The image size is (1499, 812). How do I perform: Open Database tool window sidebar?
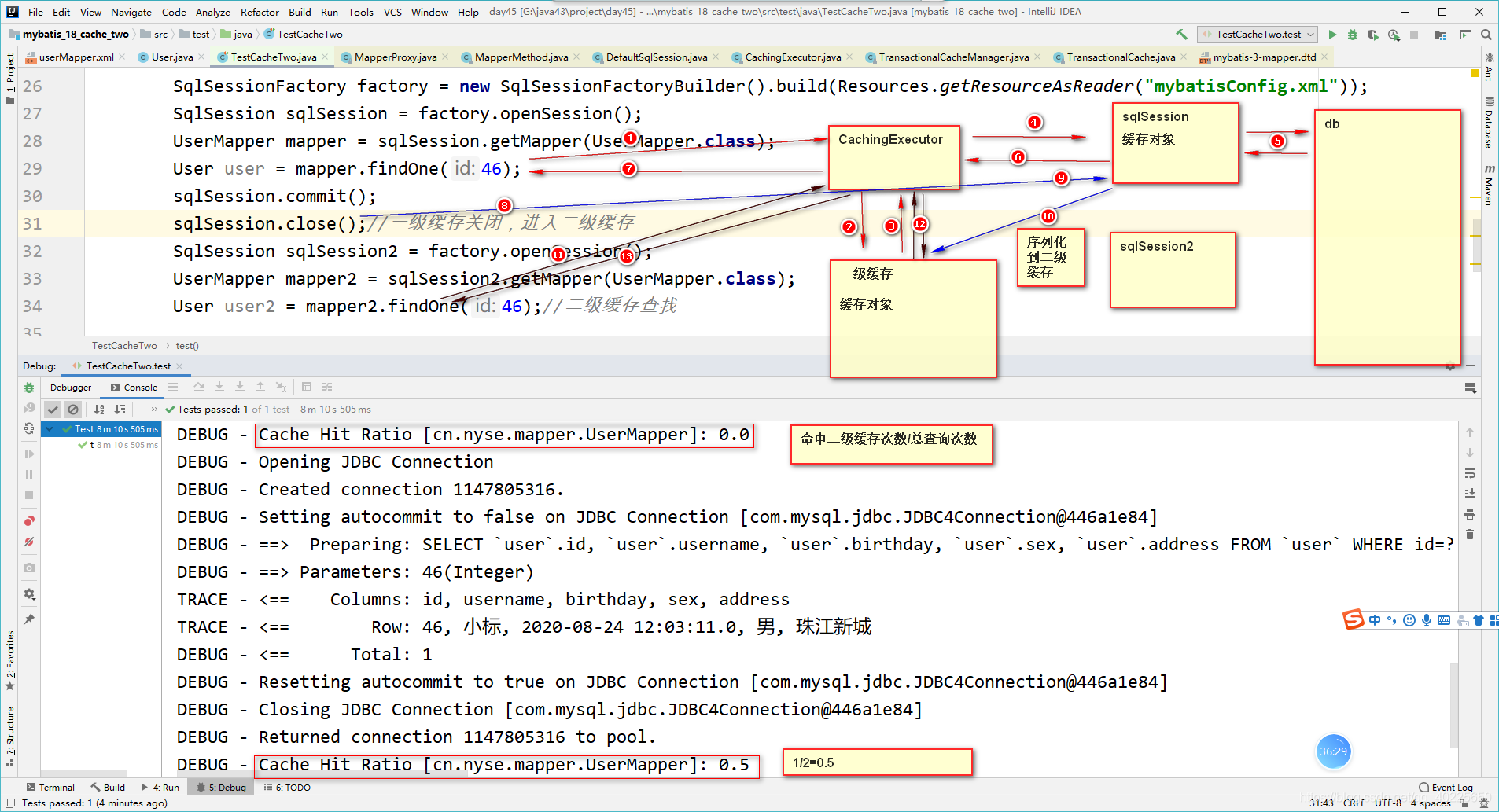click(1489, 122)
